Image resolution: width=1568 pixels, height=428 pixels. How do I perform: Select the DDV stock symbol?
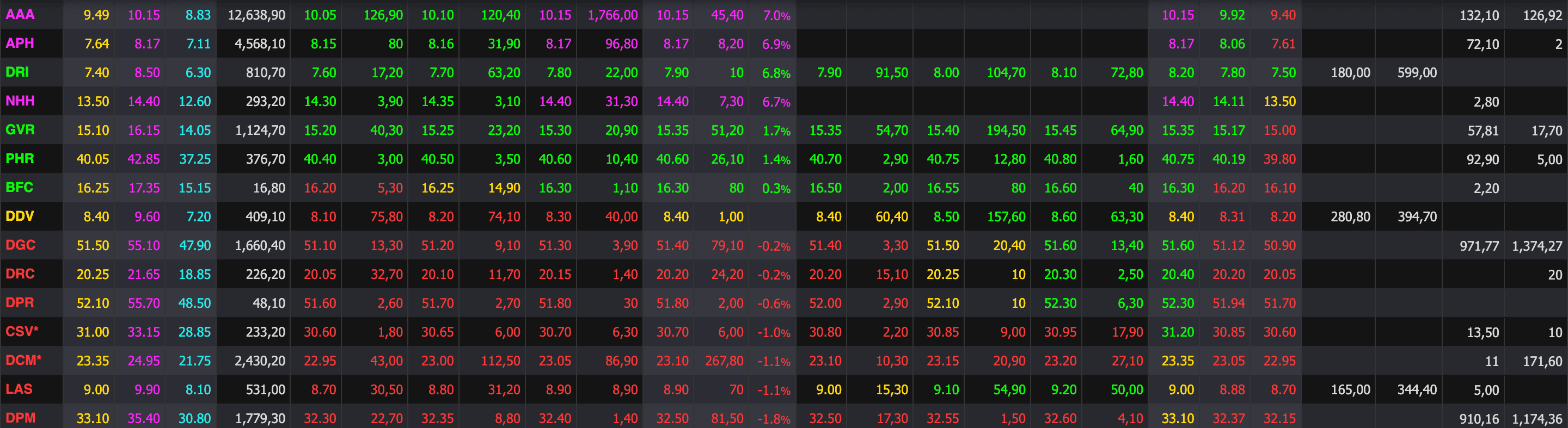[20, 216]
